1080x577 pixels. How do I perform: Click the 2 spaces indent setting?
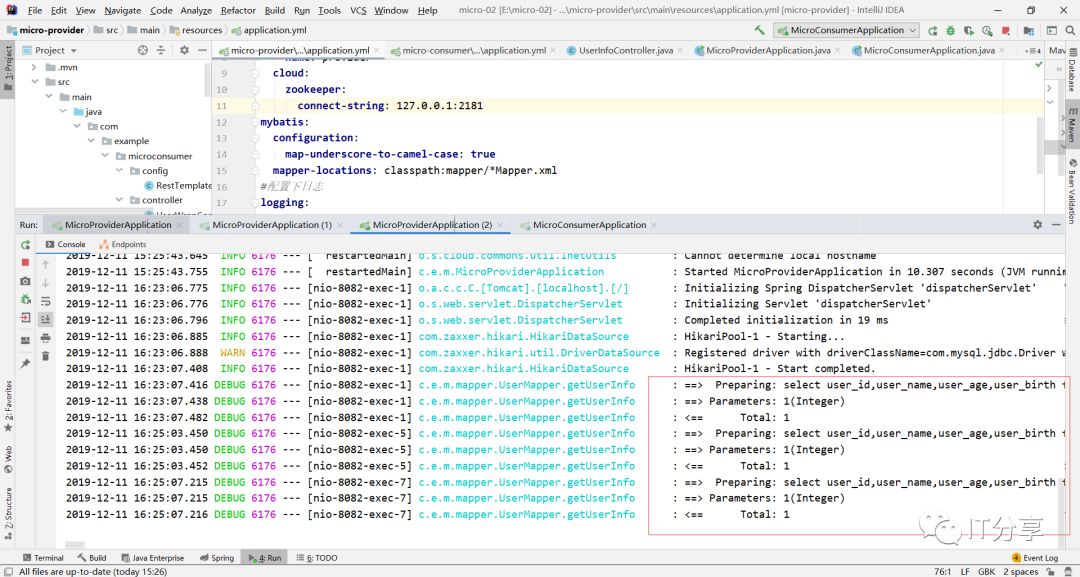[1020, 571]
